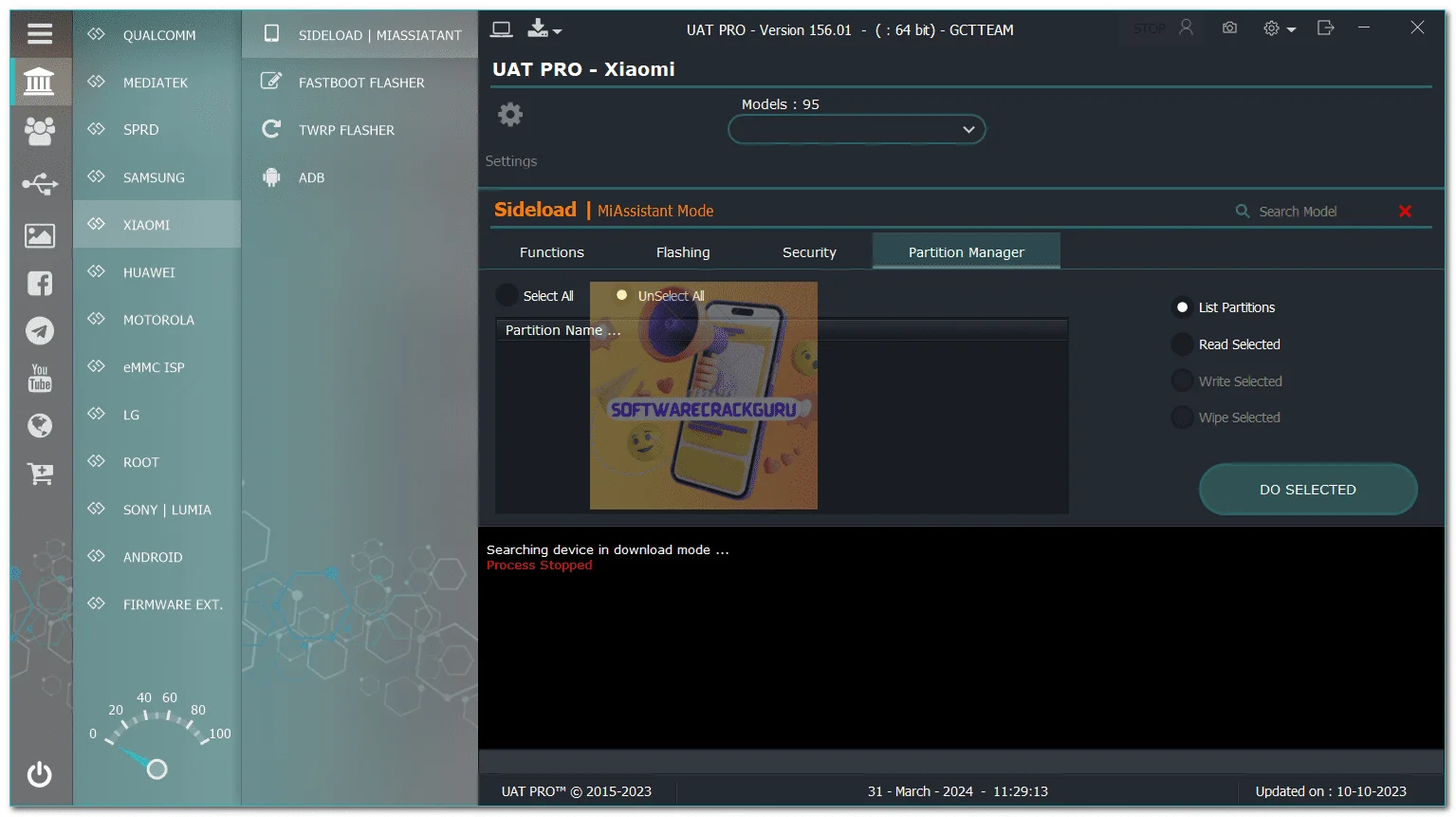
Task: Open TWRP FLASHER mode
Action: [x=360, y=130]
